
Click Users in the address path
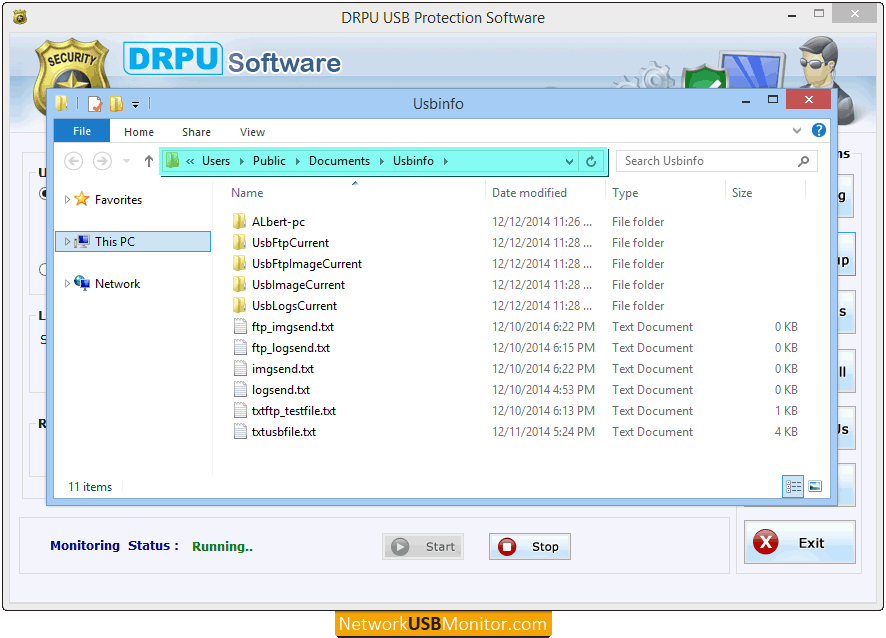(x=216, y=161)
